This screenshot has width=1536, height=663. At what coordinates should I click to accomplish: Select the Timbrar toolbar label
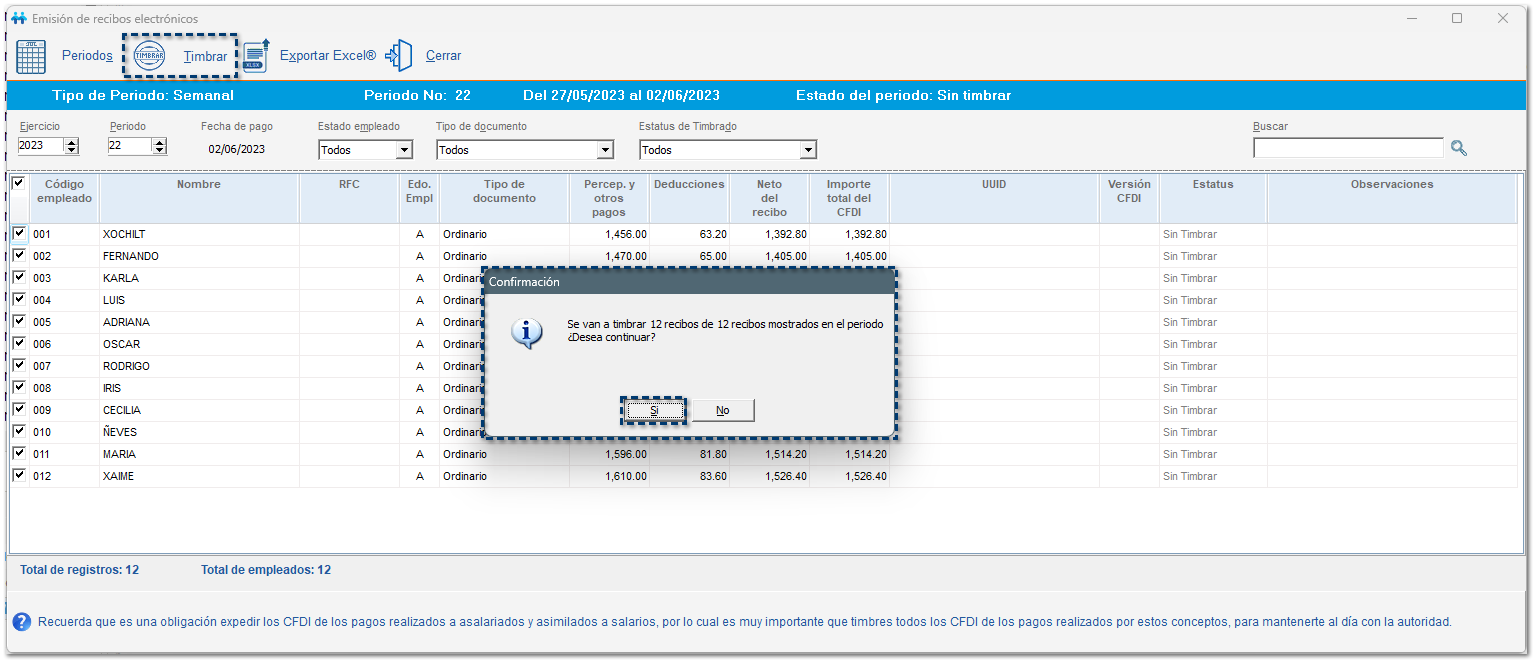click(x=205, y=57)
